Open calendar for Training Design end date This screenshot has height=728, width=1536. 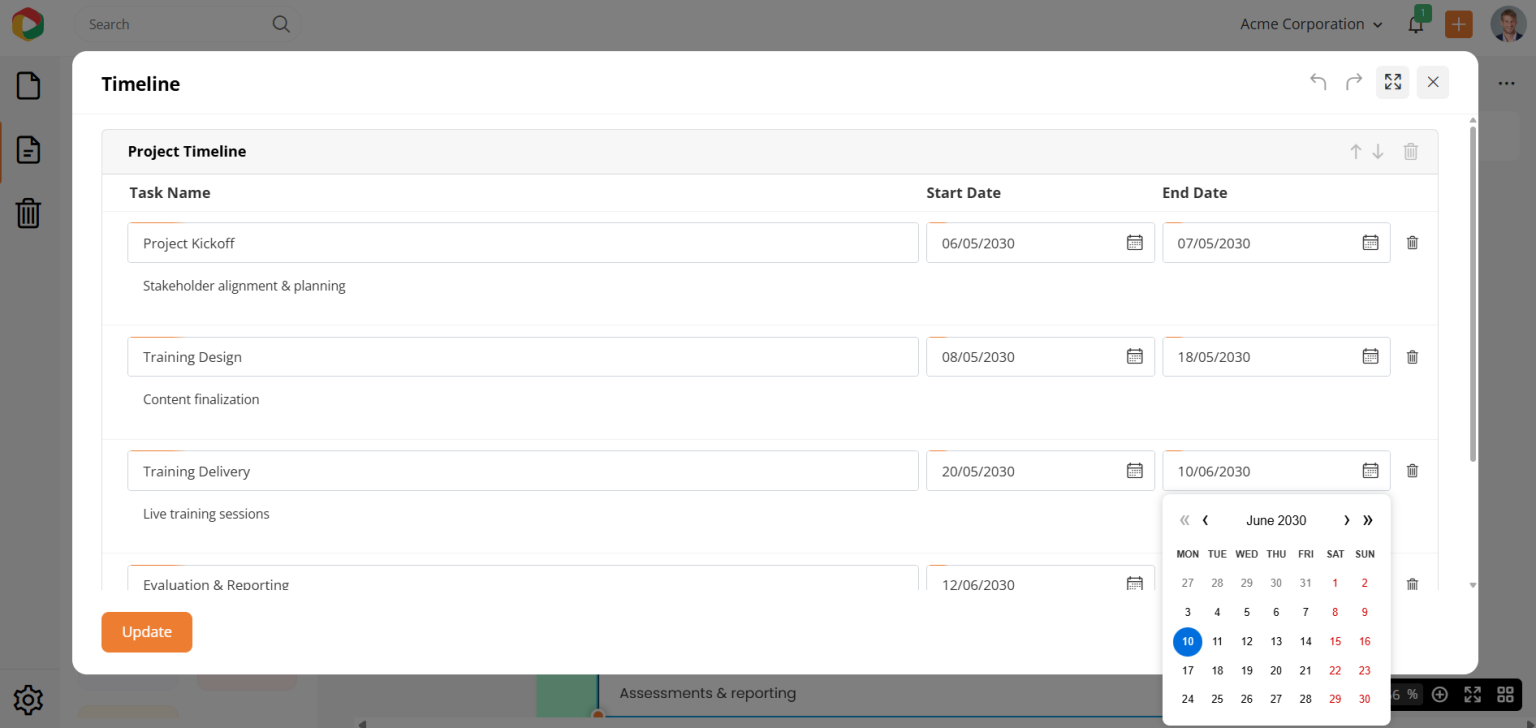[1370, 357]
